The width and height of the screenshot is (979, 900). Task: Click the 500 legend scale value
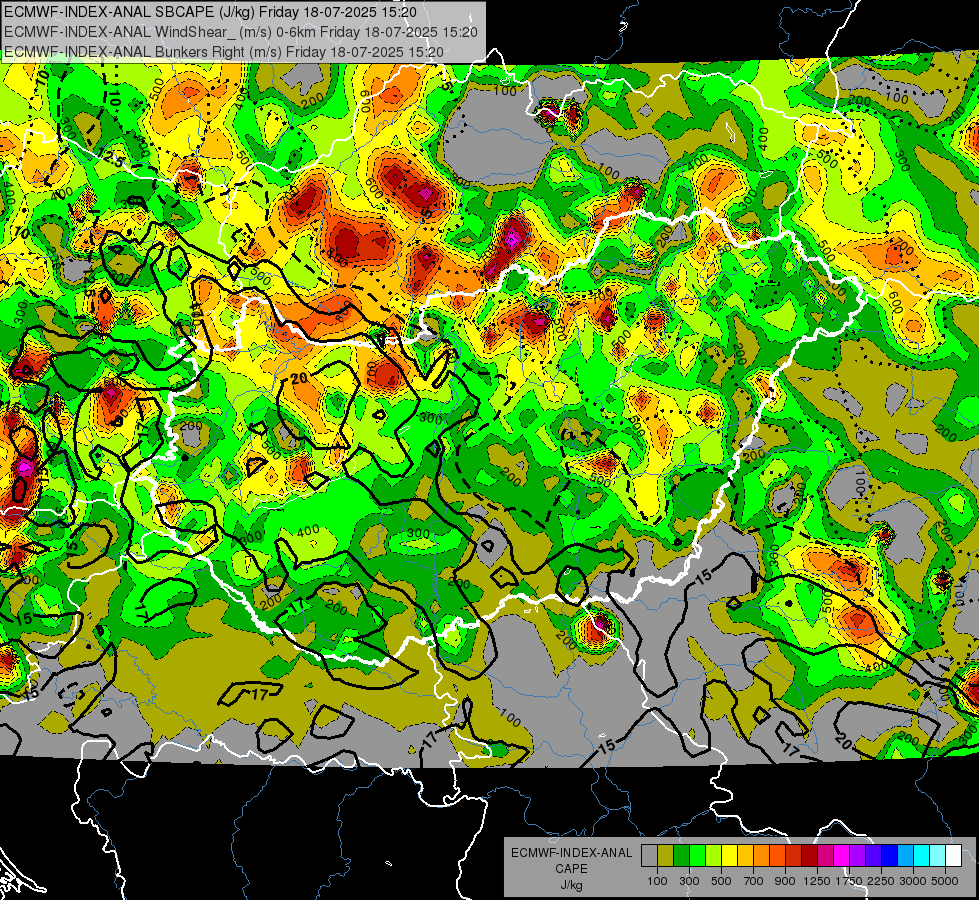[721, 881]
